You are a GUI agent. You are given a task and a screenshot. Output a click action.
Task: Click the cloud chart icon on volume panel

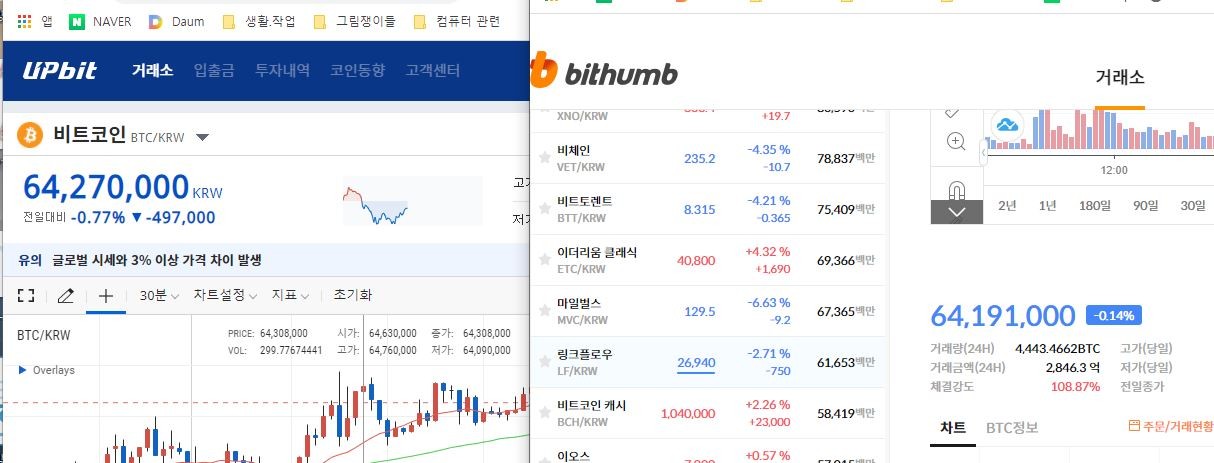click(1006, 125)
